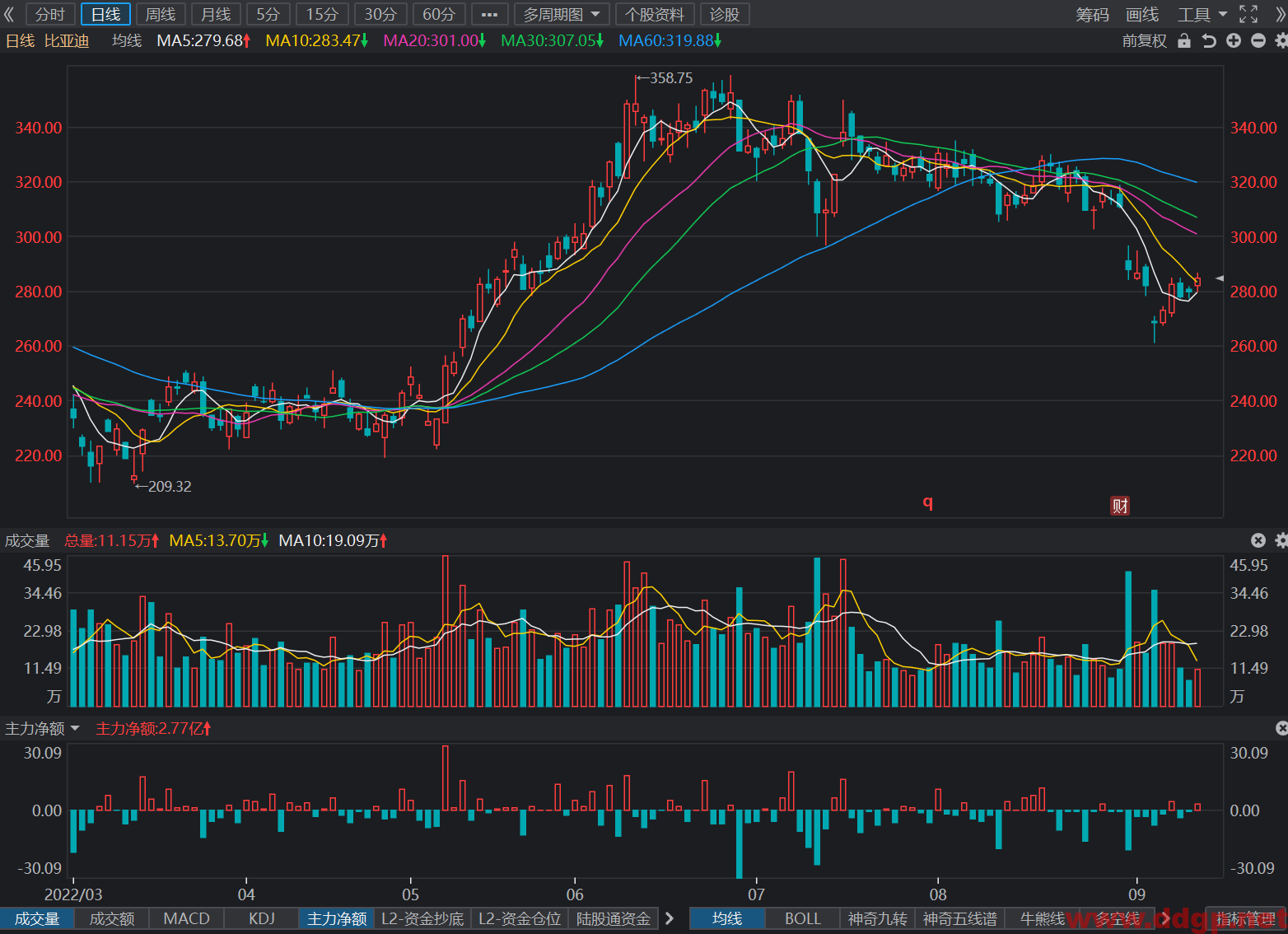Change the 前复权 adjustment mode
The width and height of the screenshot is (1288, 934).
click(x=1145, y=40)
